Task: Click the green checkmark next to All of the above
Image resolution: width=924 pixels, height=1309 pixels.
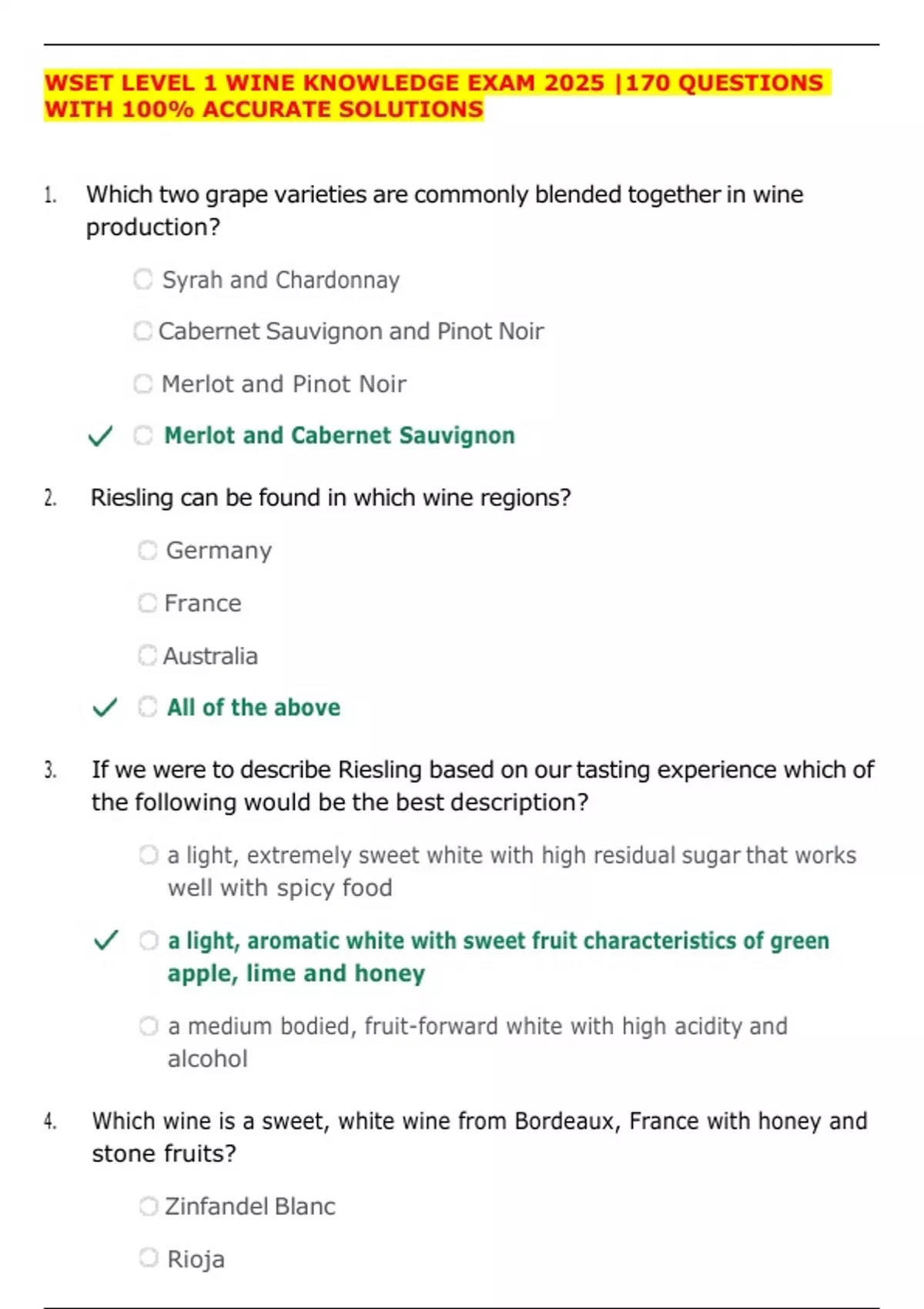Action: (x=105, y=708)
